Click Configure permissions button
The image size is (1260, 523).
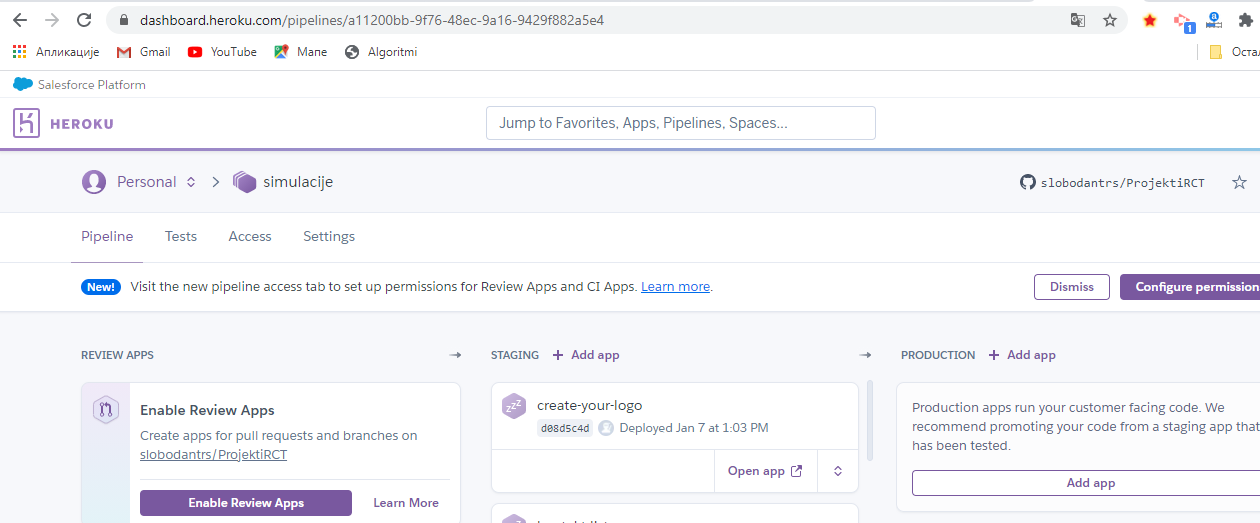click(1190, 287)
